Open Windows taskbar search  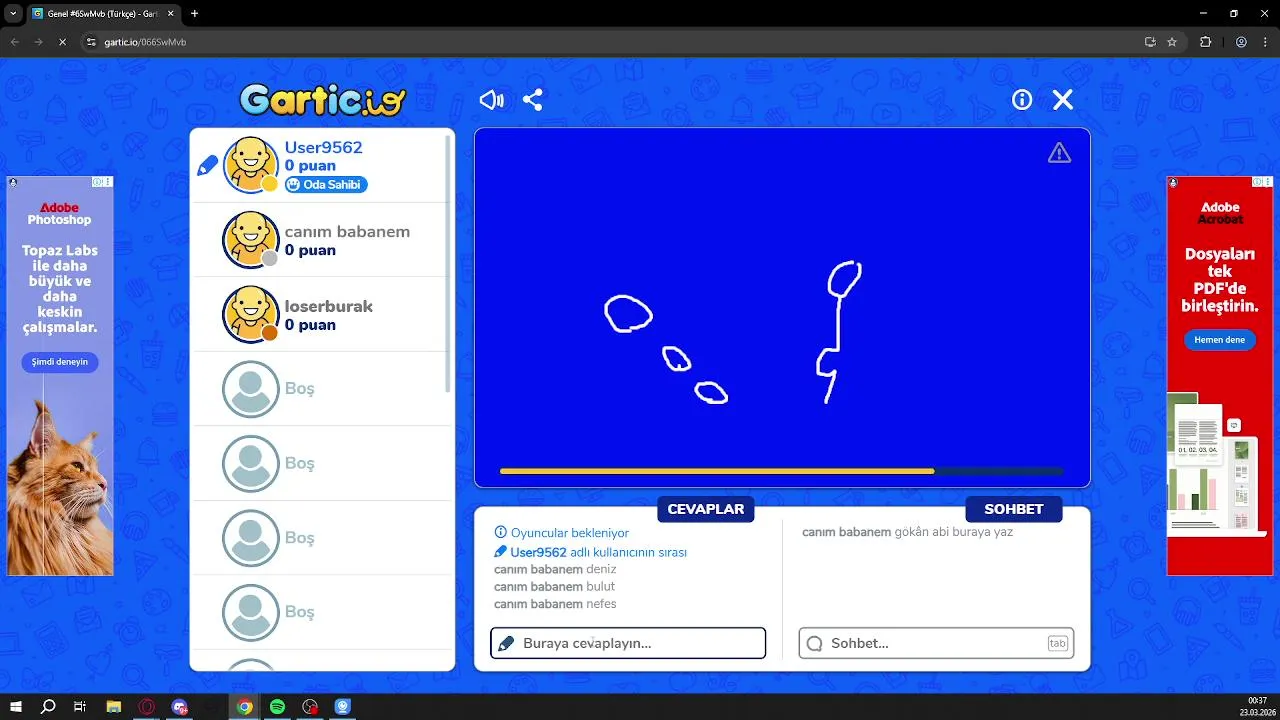pyautogui.click(x=48, y=707)
